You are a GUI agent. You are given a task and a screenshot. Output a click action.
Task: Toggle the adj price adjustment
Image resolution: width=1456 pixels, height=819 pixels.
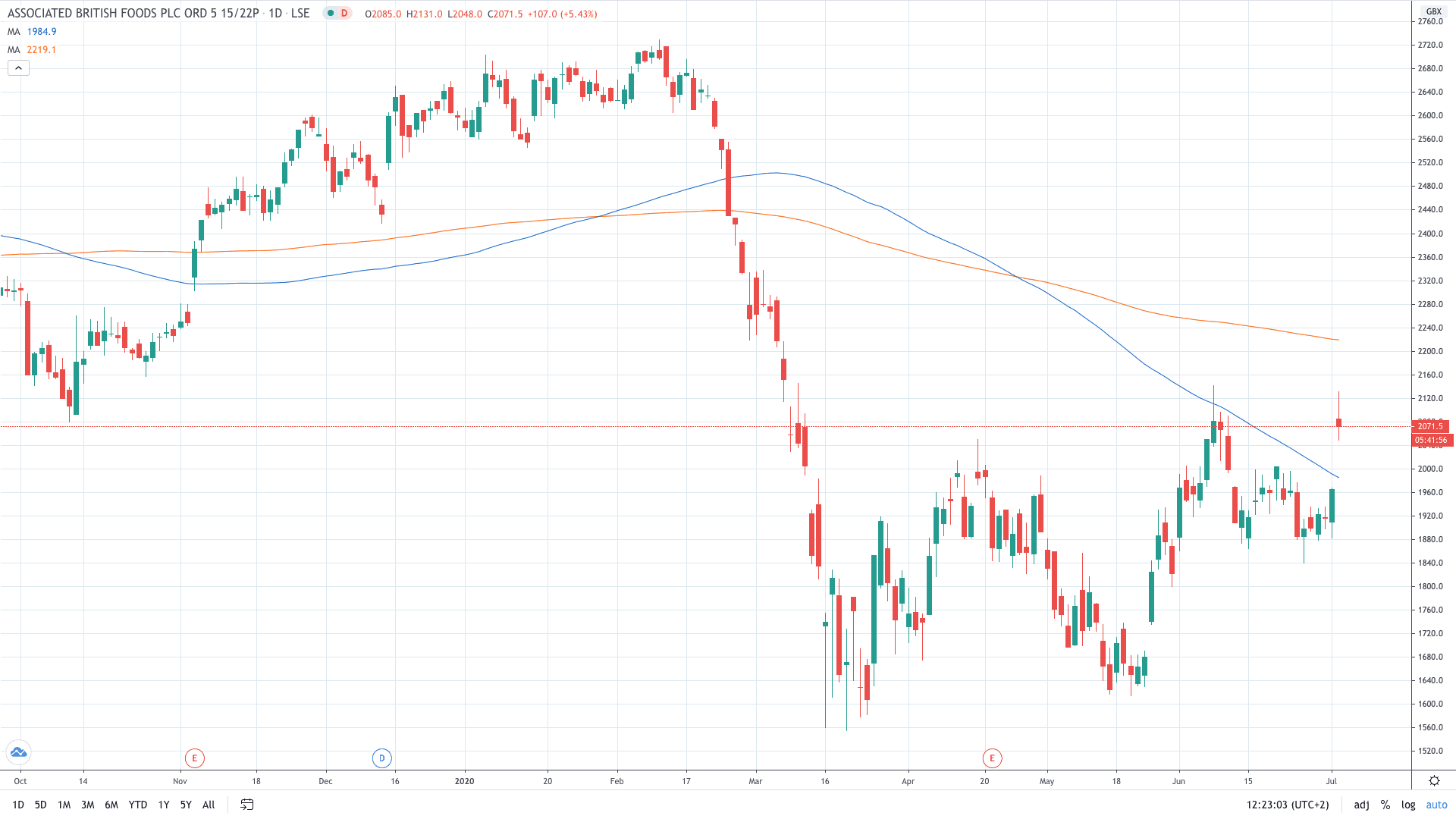pyautogui.click(x=1361, y=805)
